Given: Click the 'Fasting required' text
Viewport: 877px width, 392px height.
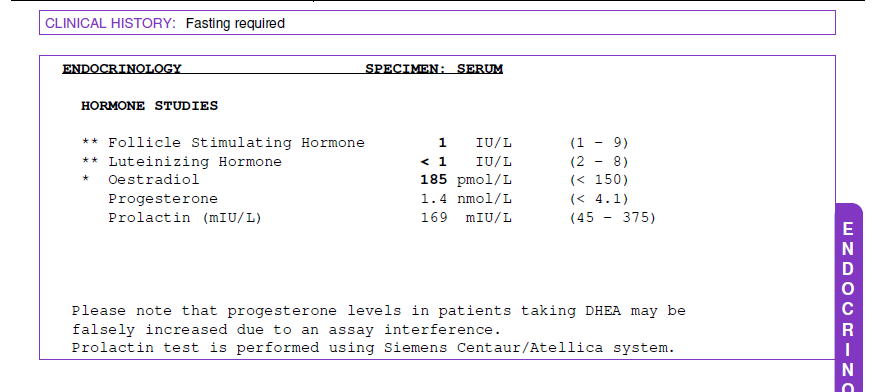Looking at the screenshot, I should [235, 23].
